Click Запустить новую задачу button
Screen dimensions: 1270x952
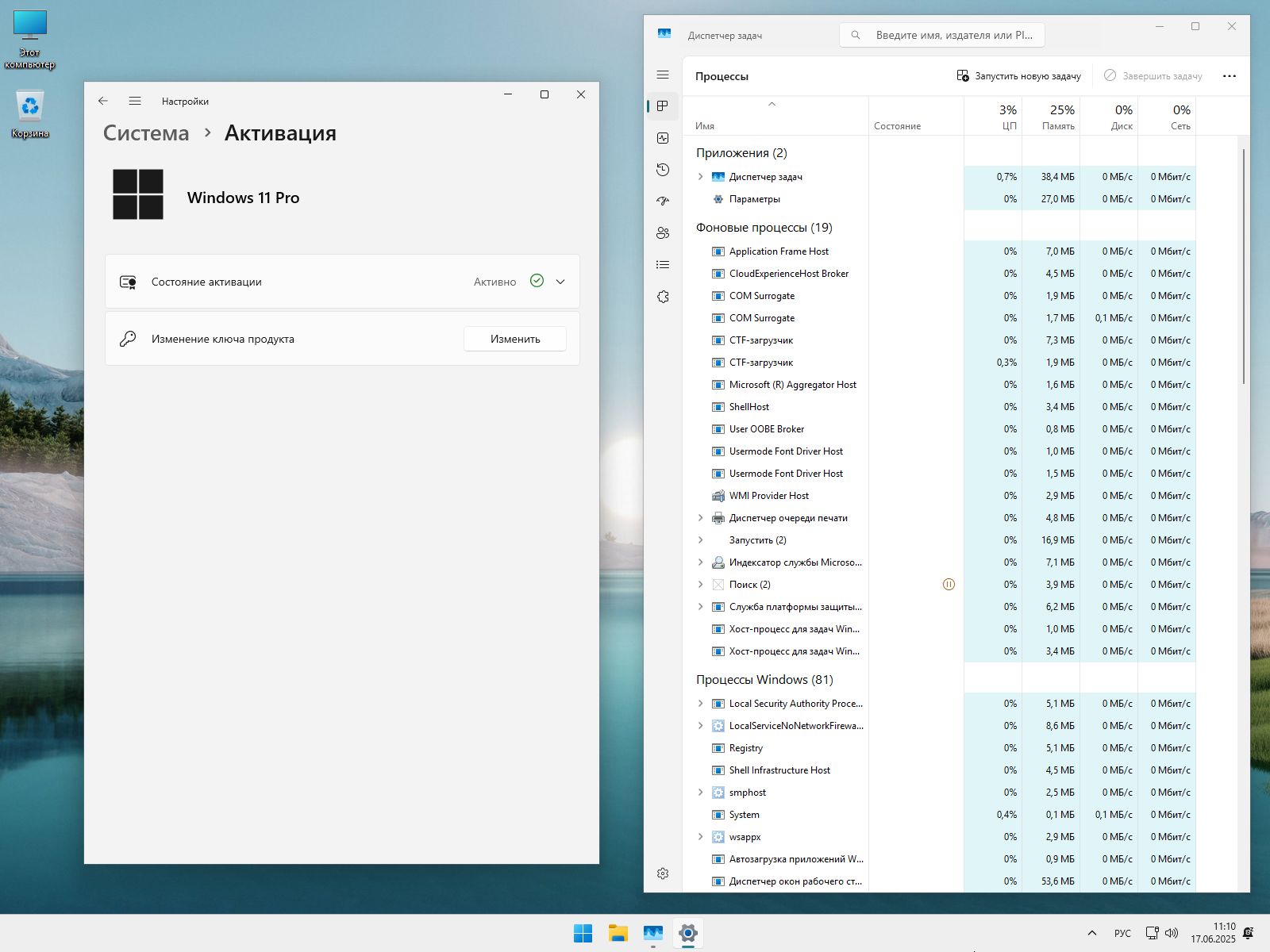(x=1019, y=76)
